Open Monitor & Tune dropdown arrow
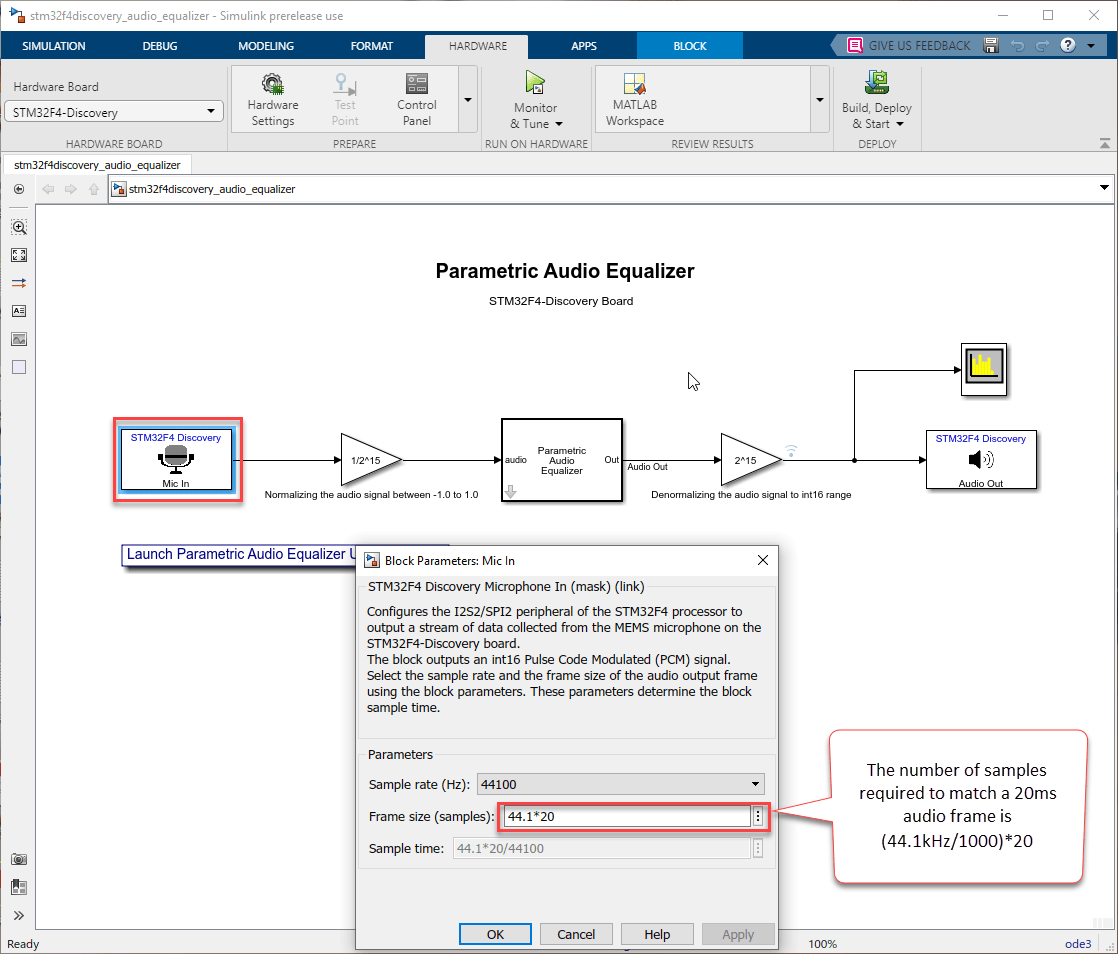The width and height of the screenshot is (1118, 954). pos(559,124)
